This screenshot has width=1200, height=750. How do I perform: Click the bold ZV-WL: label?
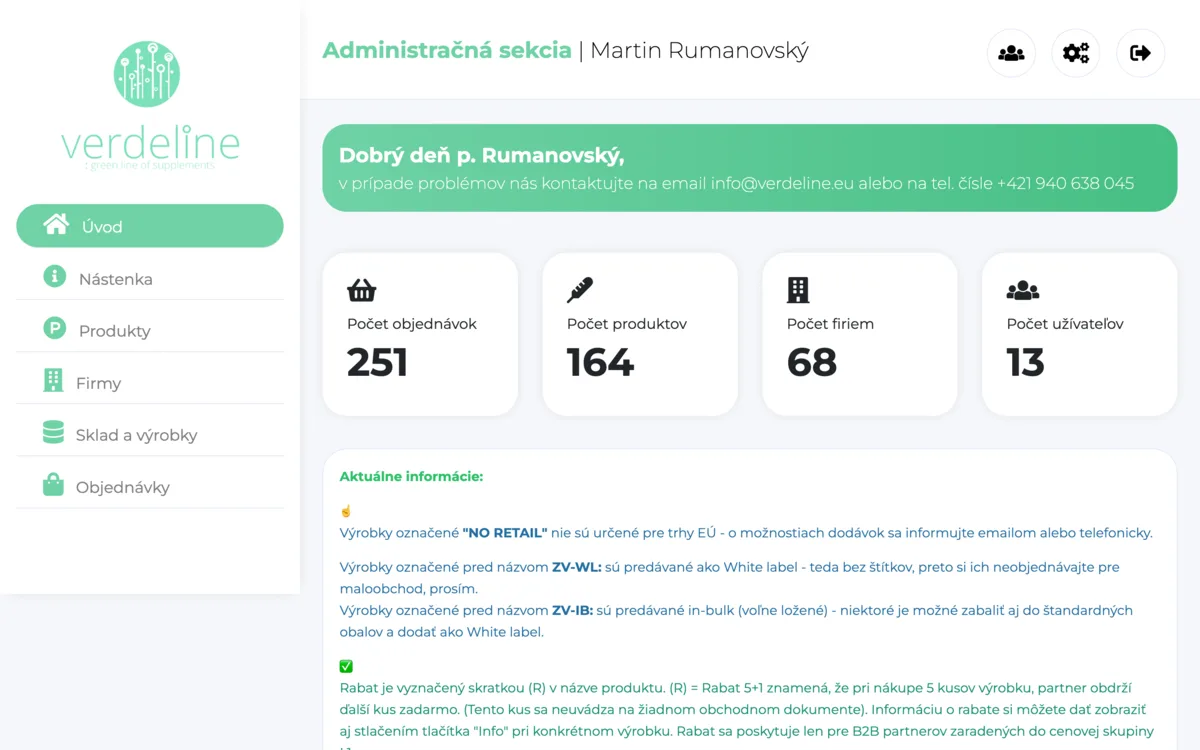[x=577, y=567]
